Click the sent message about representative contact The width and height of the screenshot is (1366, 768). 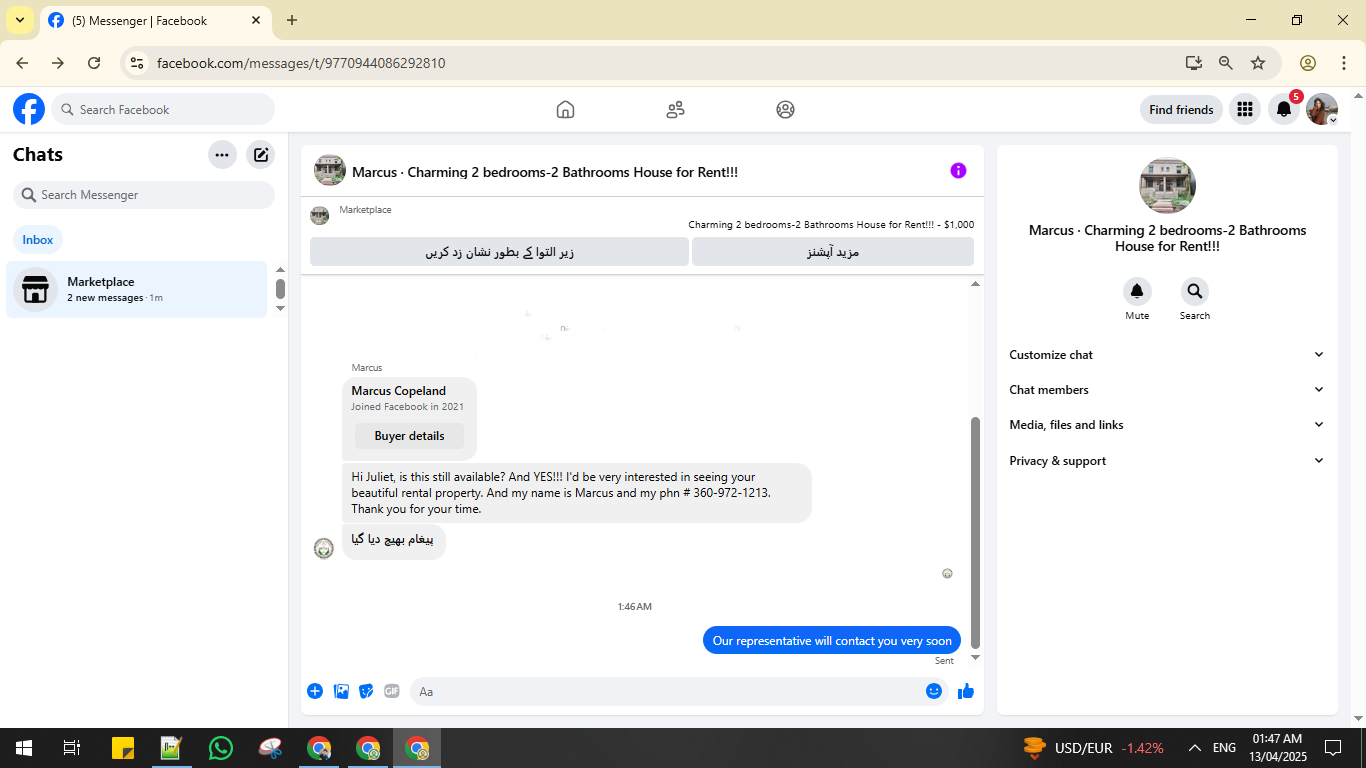click(832, 641)
